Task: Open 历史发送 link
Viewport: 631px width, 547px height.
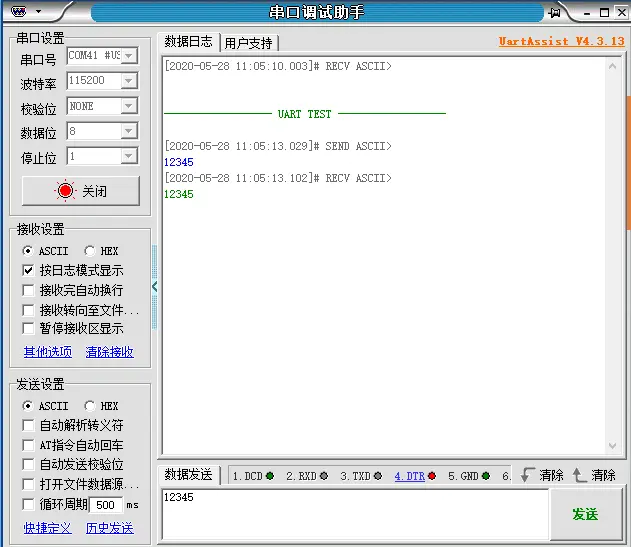Action: click(109, 528)
